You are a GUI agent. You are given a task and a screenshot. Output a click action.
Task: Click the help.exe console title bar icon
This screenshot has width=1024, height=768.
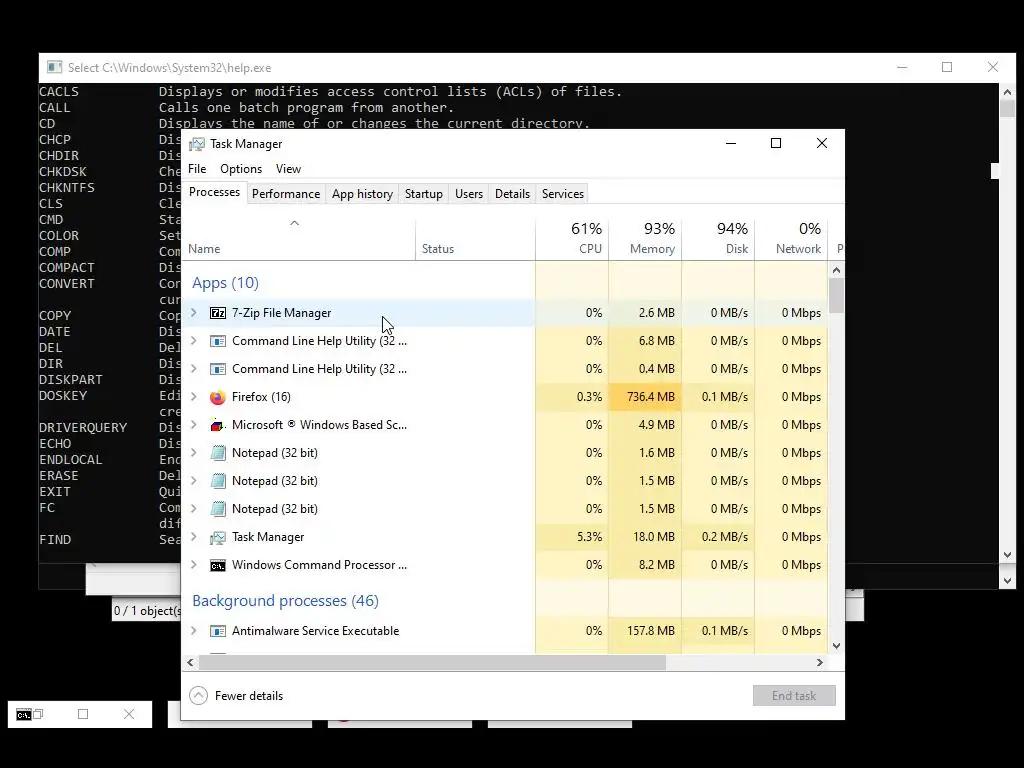click(x=55, y=67)
